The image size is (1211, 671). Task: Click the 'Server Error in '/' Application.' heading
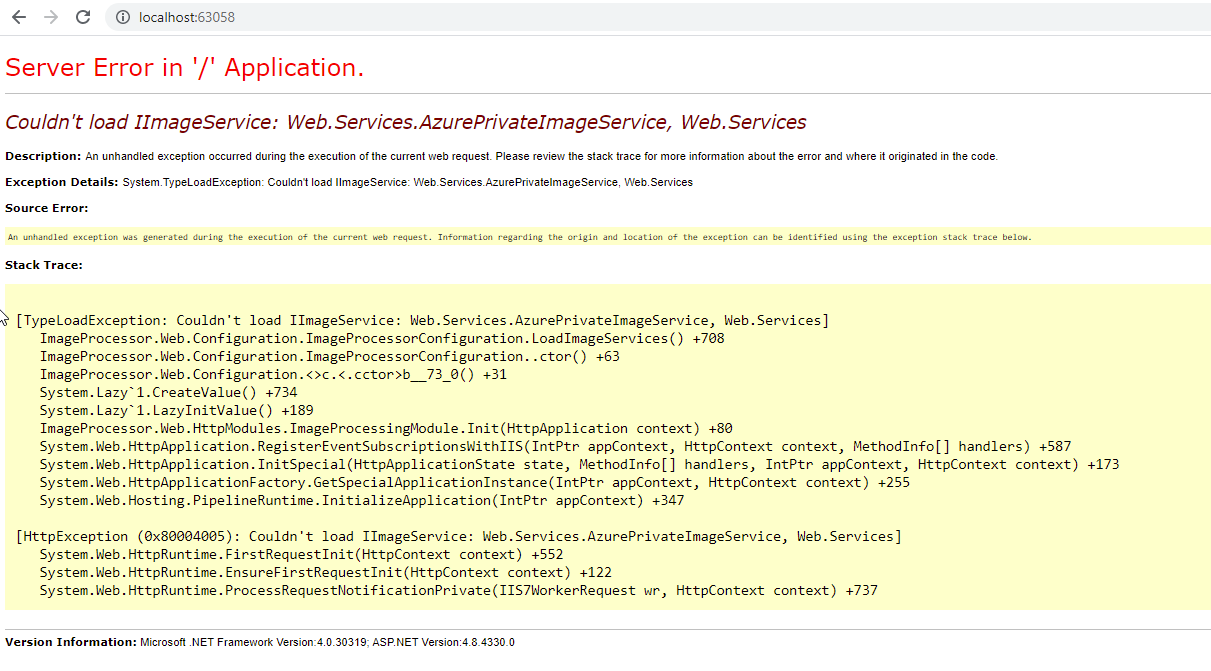(x=185, y=67)
